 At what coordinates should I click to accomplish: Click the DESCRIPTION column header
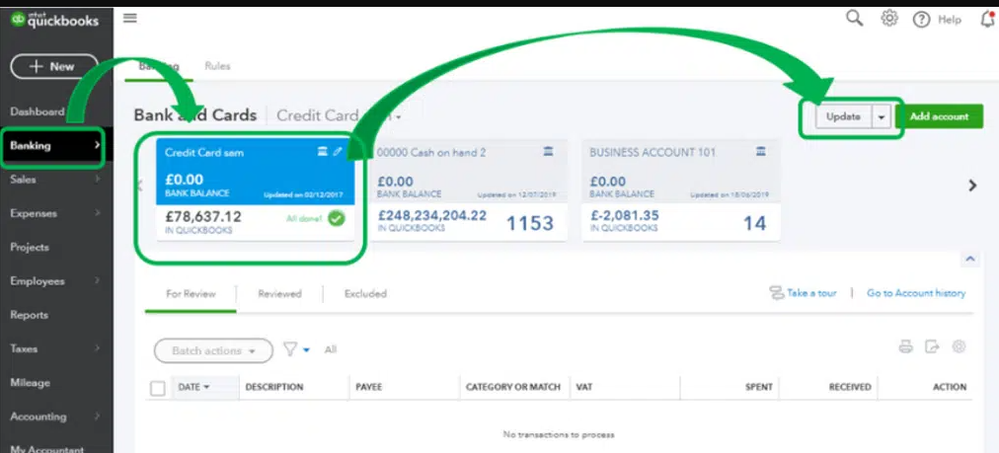coord(274,387)
